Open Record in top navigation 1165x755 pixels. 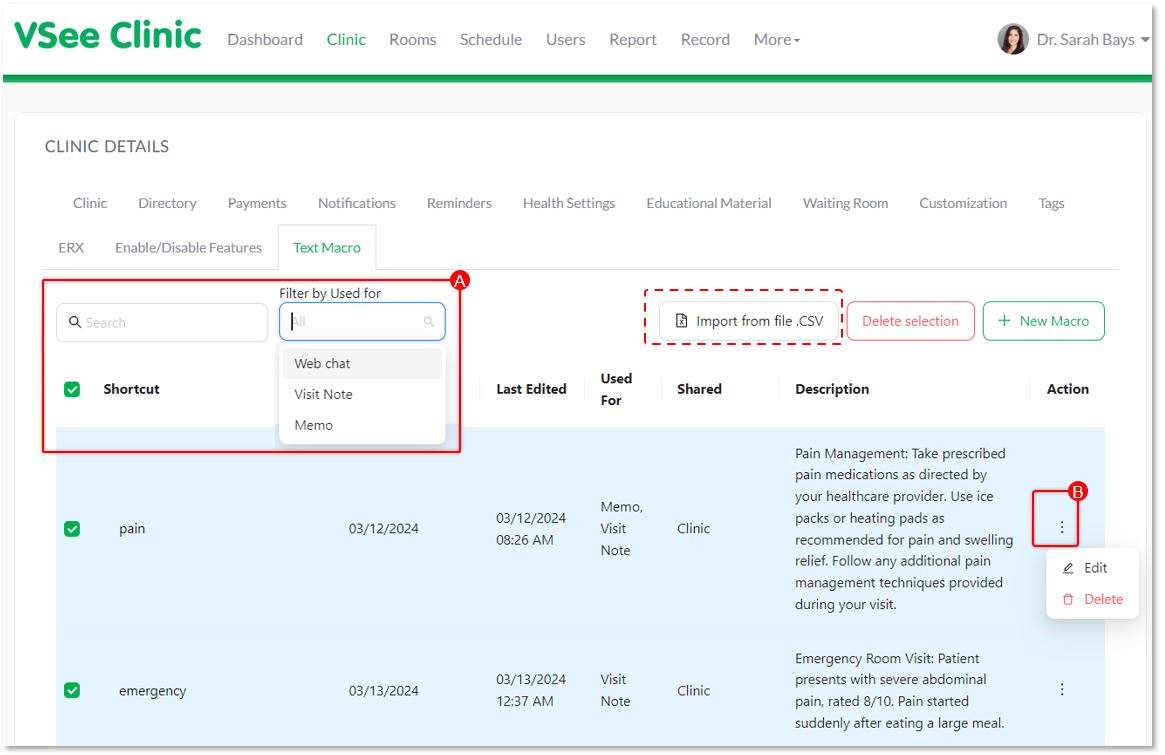pyautogui.click(x=705, y=39)
